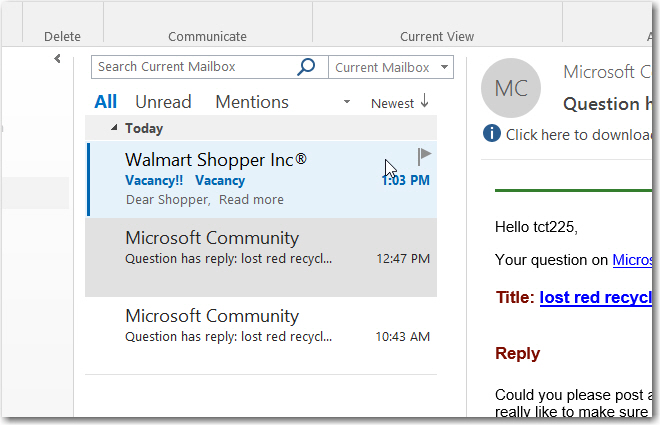Click the lost red recycl title link

595,298
